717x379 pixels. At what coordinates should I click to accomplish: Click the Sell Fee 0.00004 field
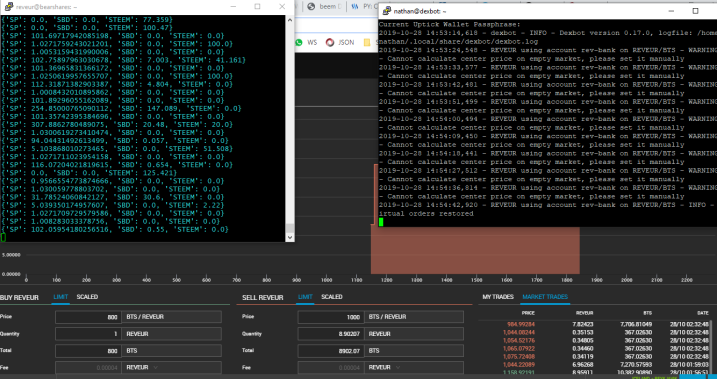coord(331,368)
